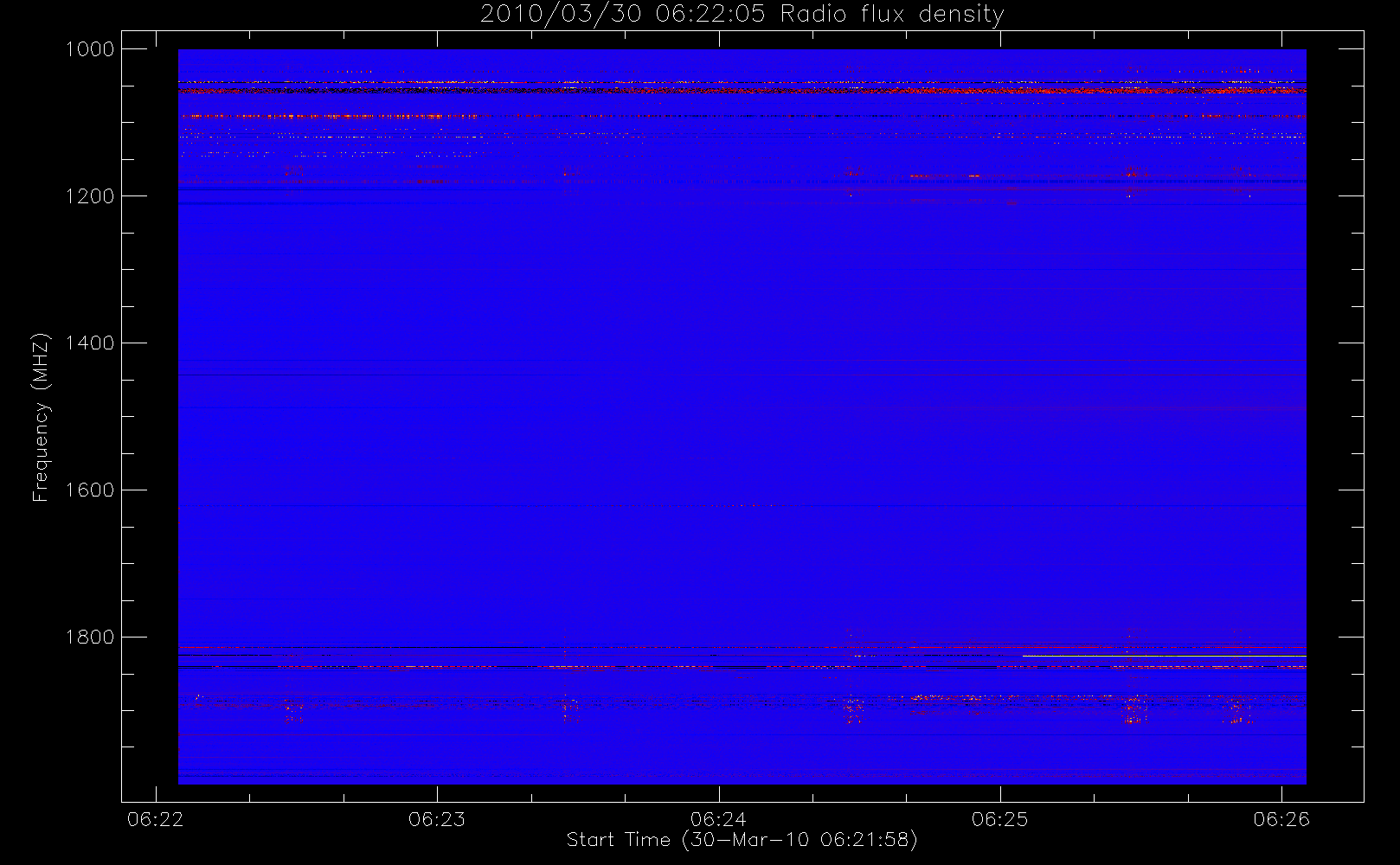The width and height of the screenshot is (1400, 865).
Task: Click the 06:26 time tick label
Action: coord(1281,819)
